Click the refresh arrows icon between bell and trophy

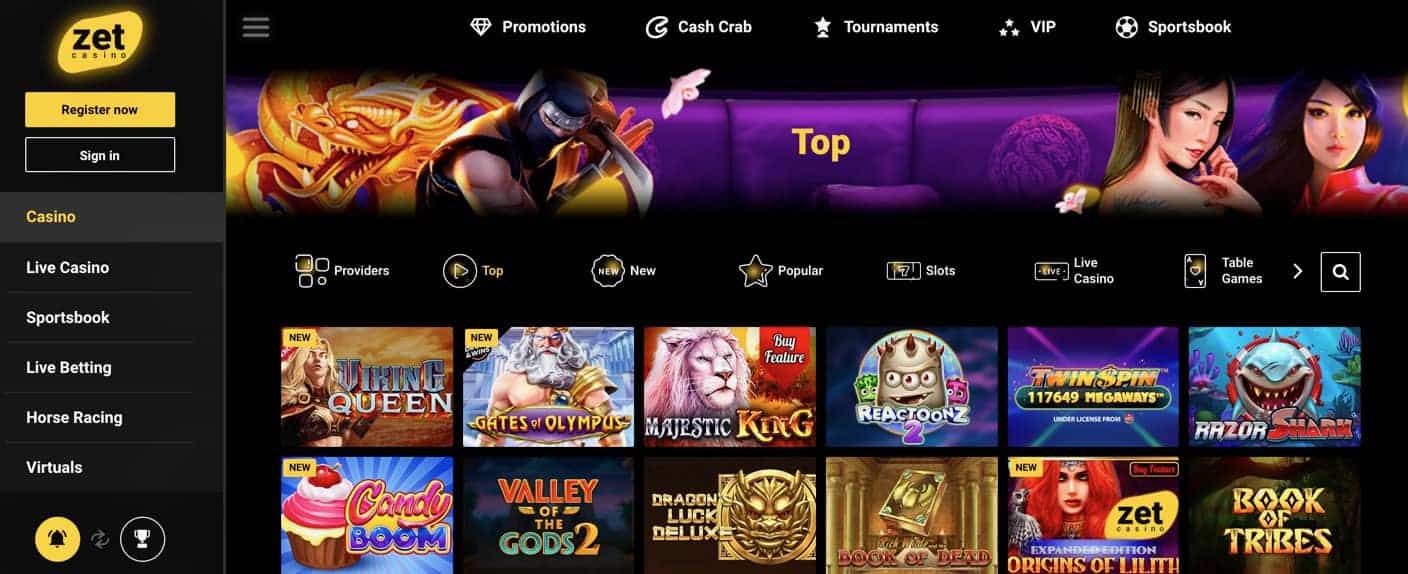tap(100, 540)
